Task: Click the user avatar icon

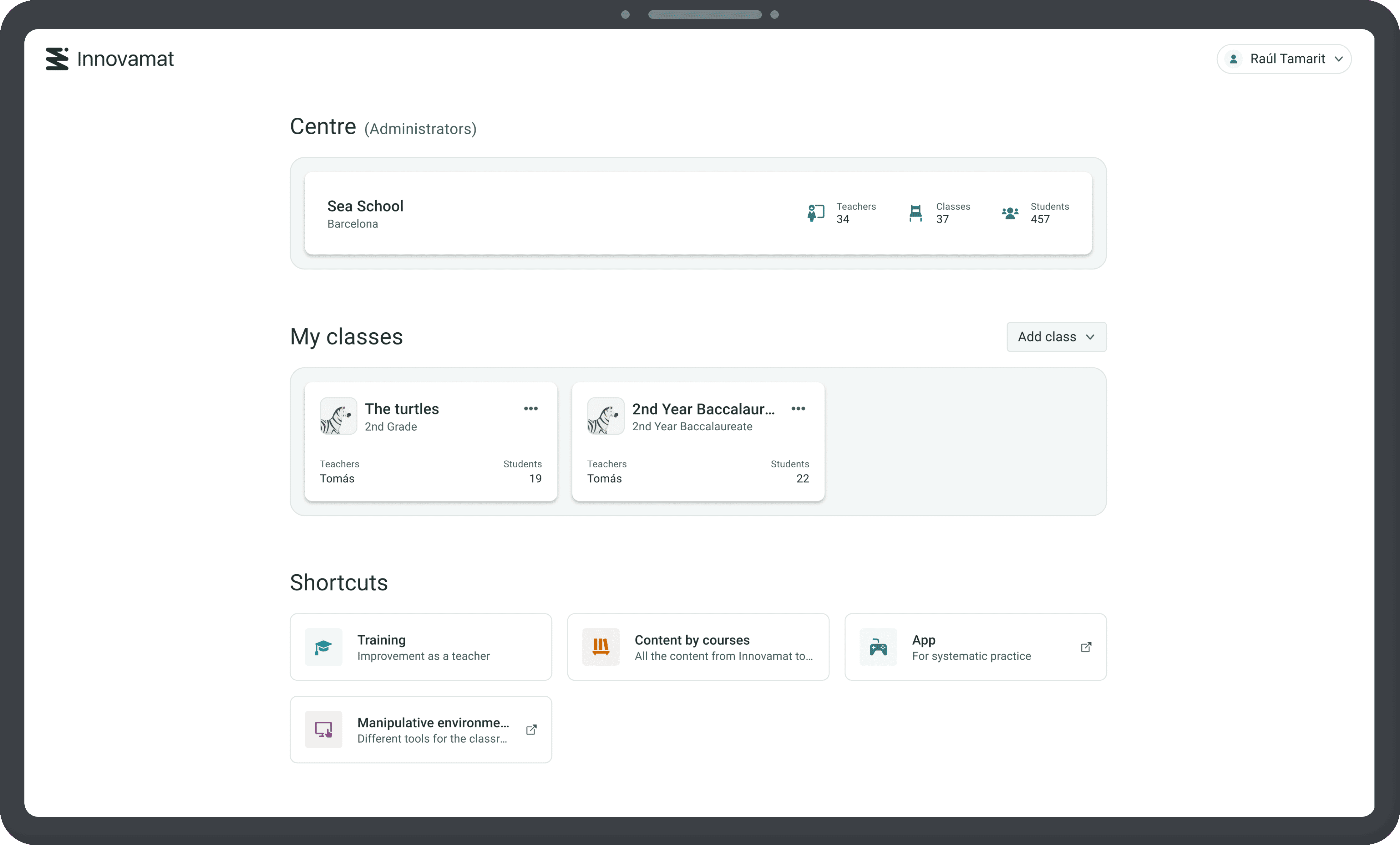Action: [1234, 59]
